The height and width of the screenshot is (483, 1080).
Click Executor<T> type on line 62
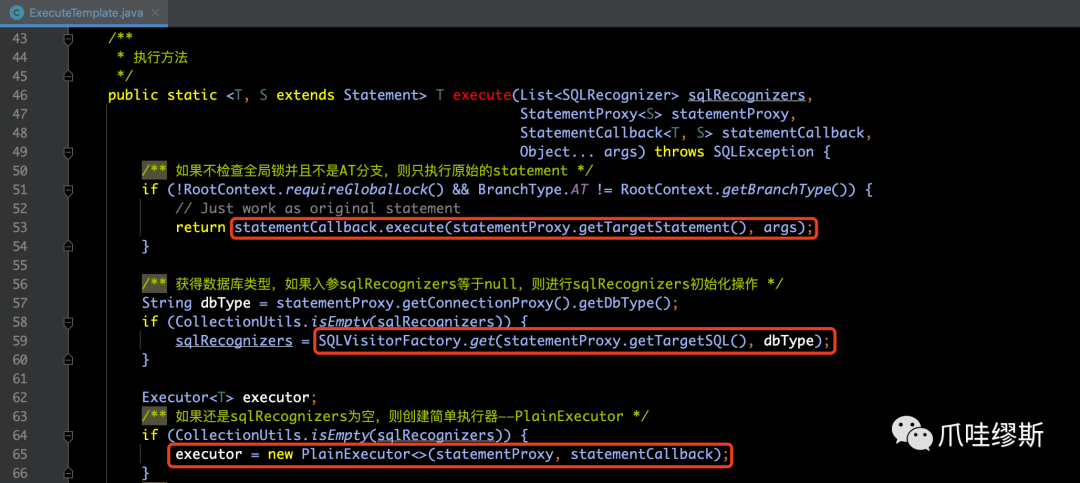(187, 397)
